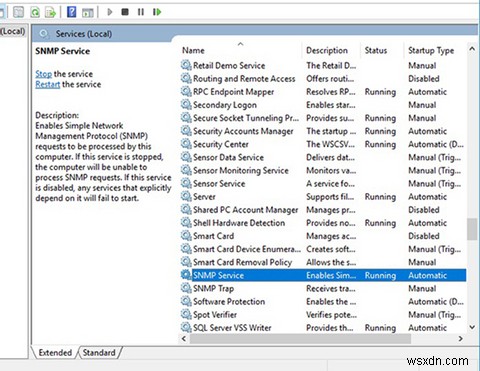Select the Retail Demo Service name
The image size is (480, 371).
[x=229, y=65]
